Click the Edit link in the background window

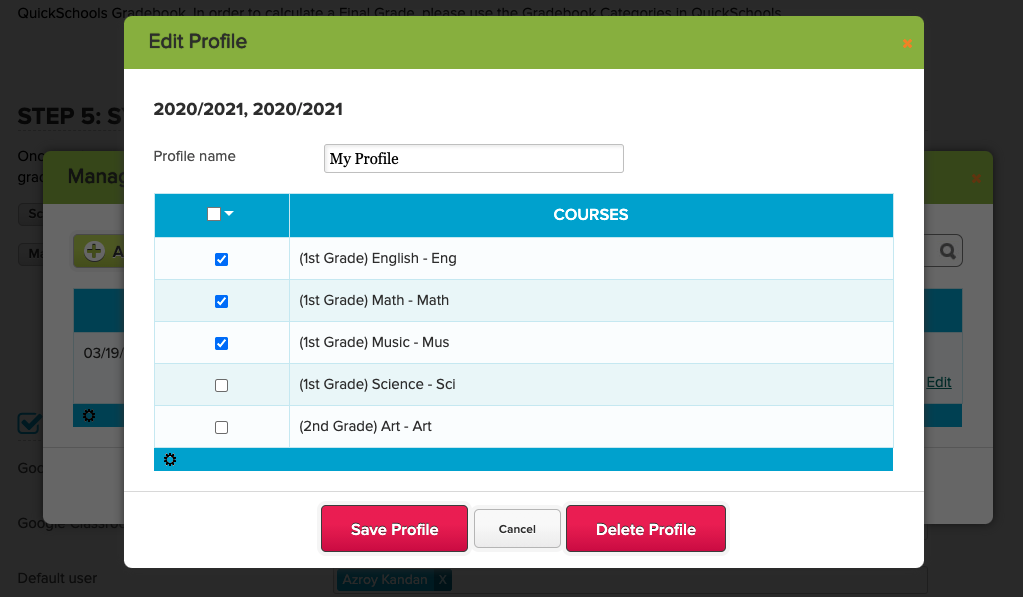coord(939,382)
